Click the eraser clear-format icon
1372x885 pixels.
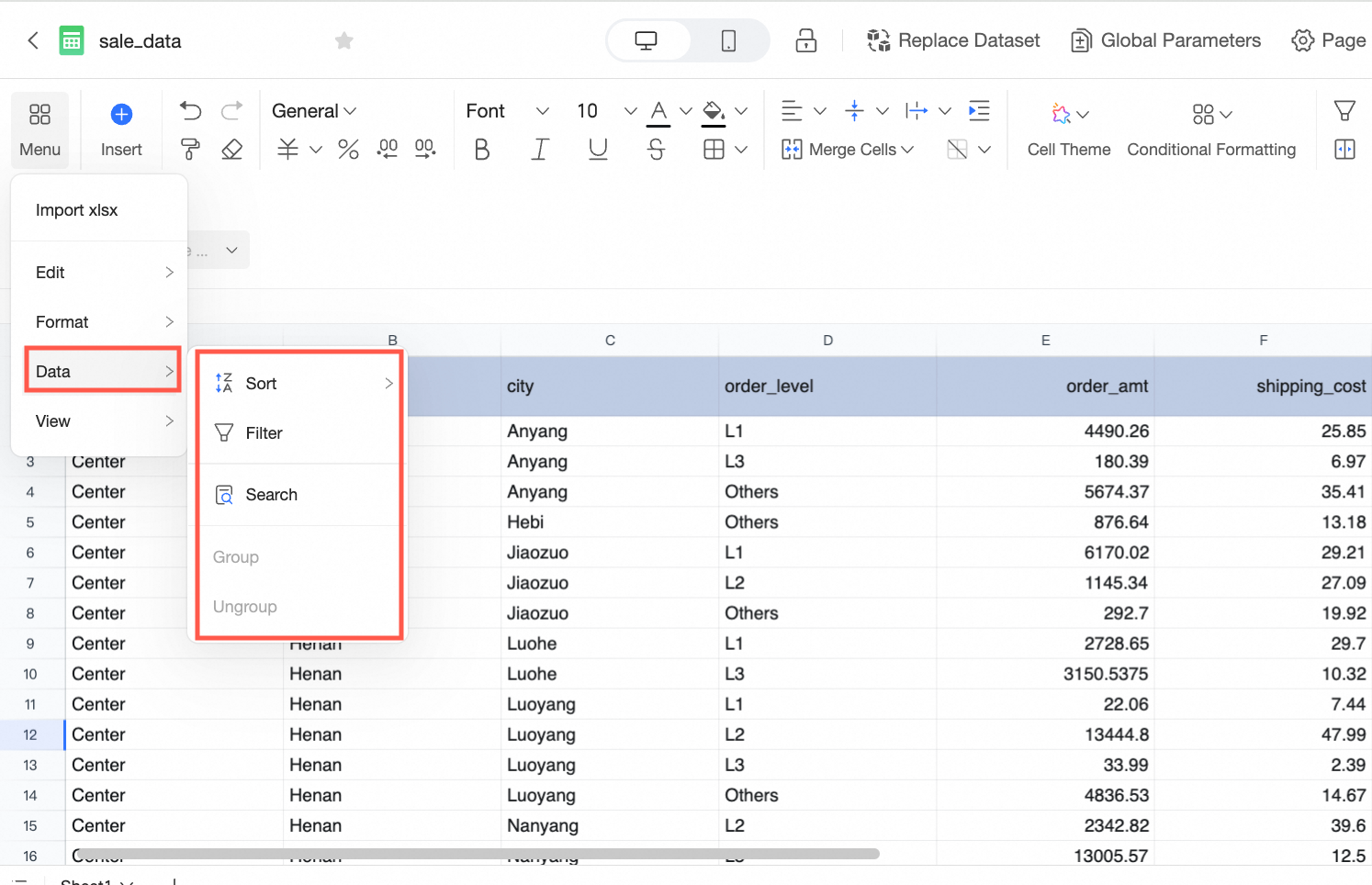click(x=231, y=149)
